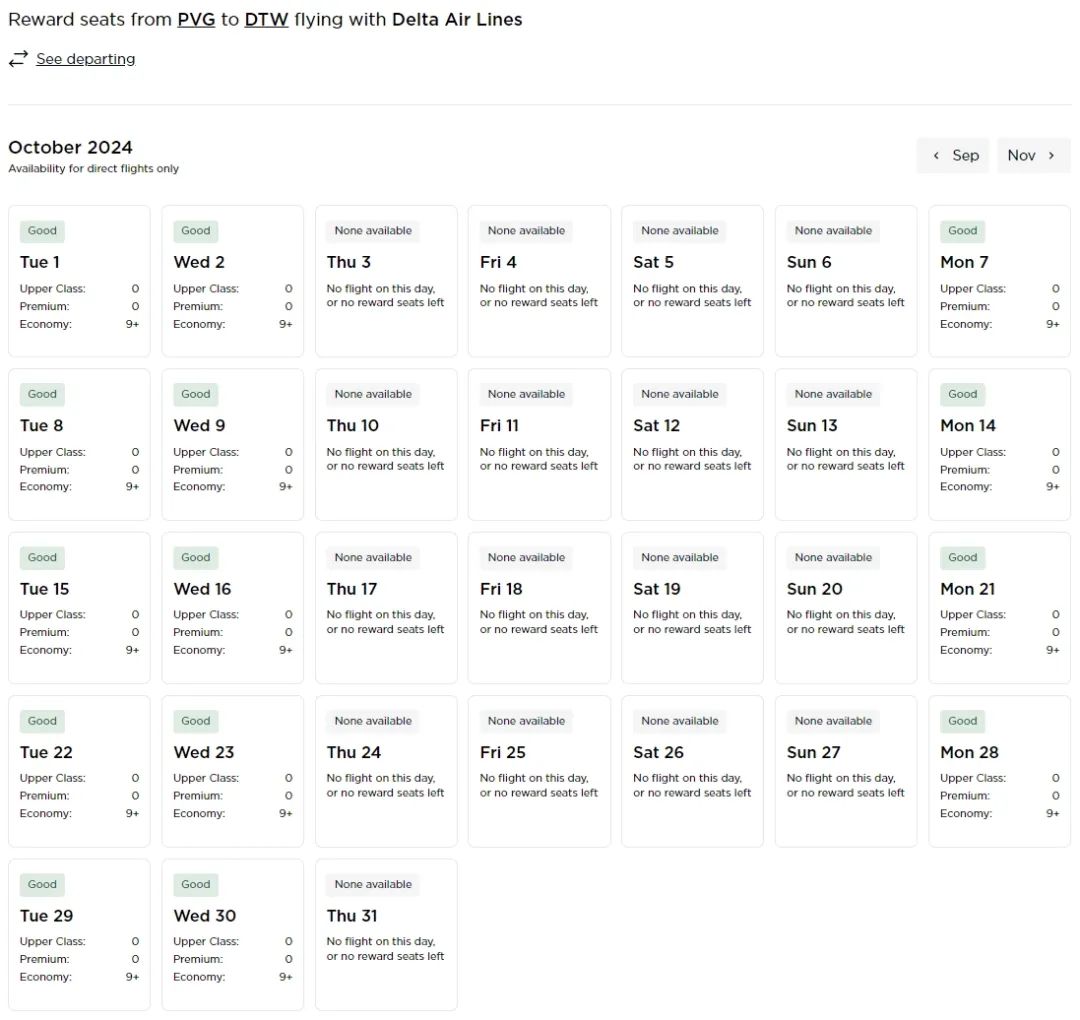1080x1020 pixels.
Task: Select the Wed 2 date card
Action: (232, 281)
